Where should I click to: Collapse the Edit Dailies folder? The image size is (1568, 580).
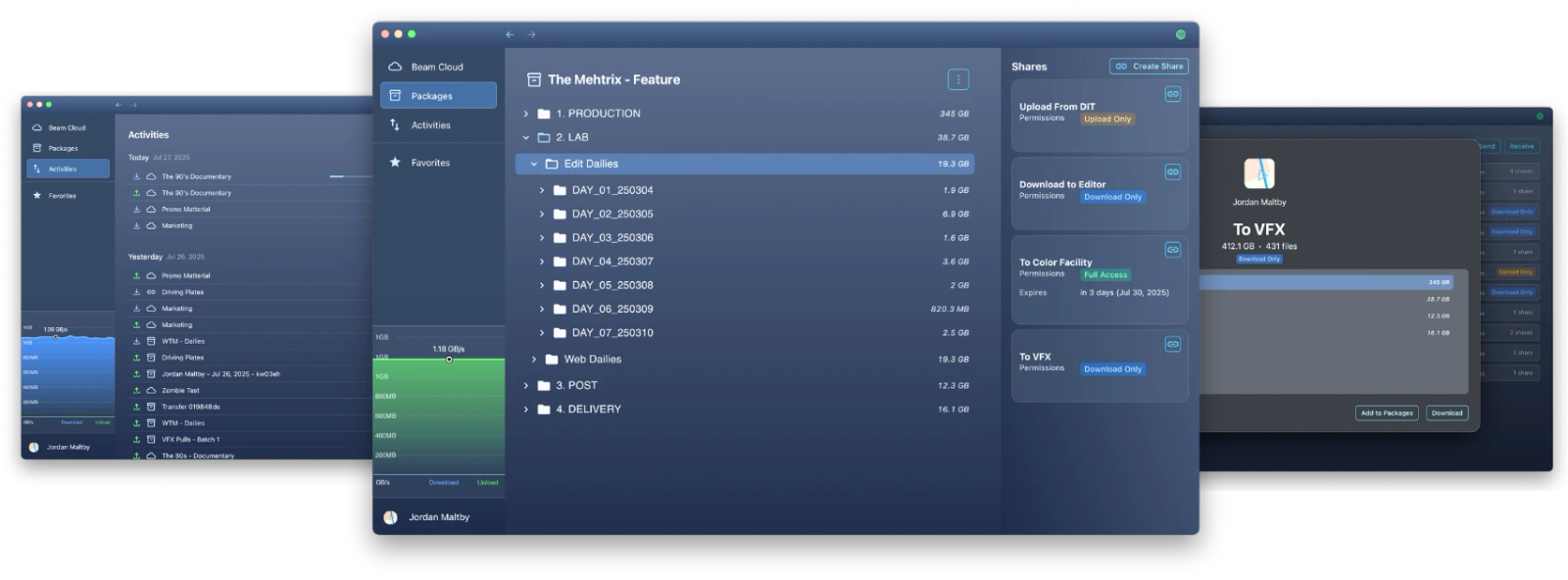pyautogui.click(x=534, y=165)
